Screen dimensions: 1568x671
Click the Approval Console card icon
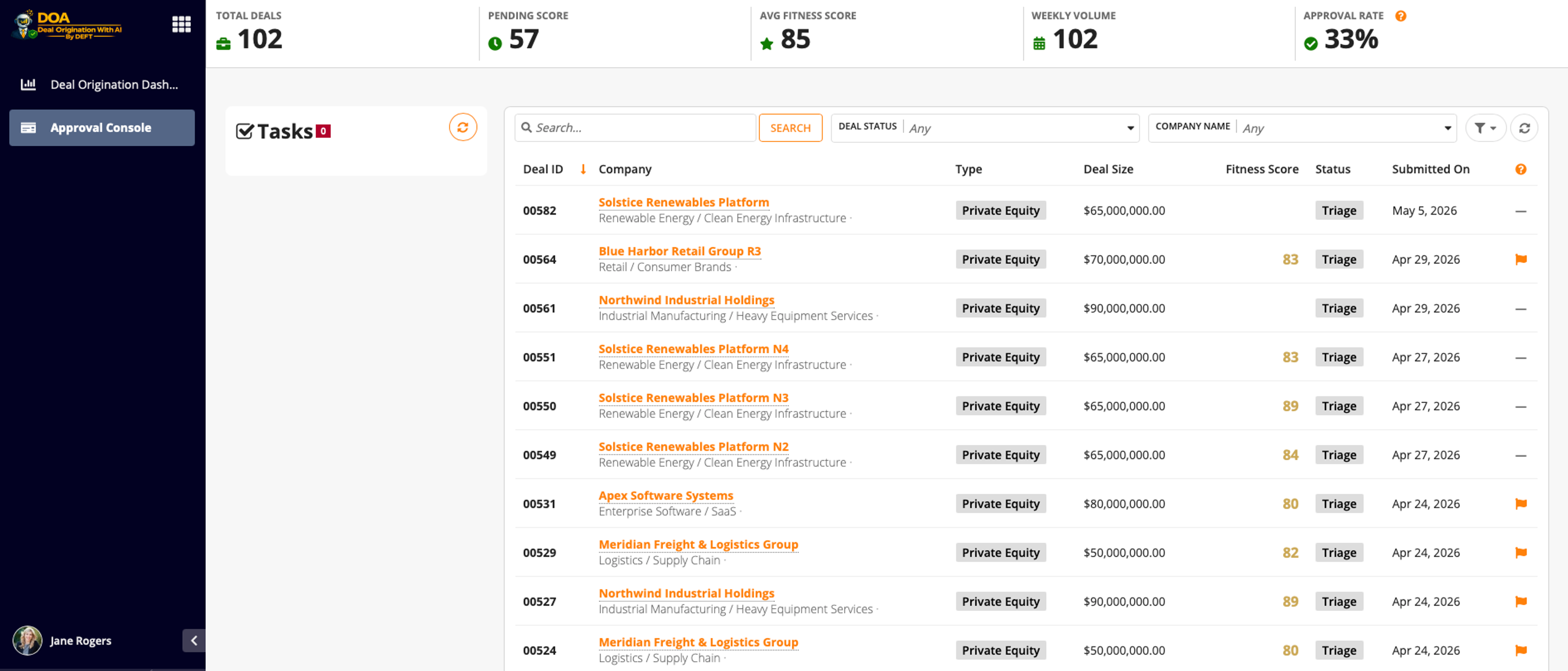28,128
